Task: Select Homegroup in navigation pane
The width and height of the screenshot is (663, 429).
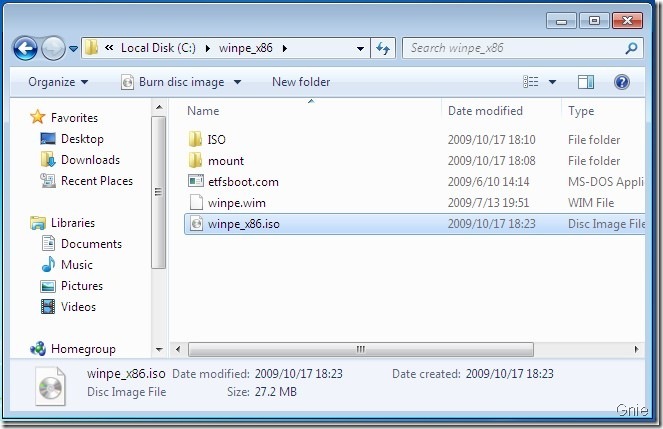Action: coord(83,349)
